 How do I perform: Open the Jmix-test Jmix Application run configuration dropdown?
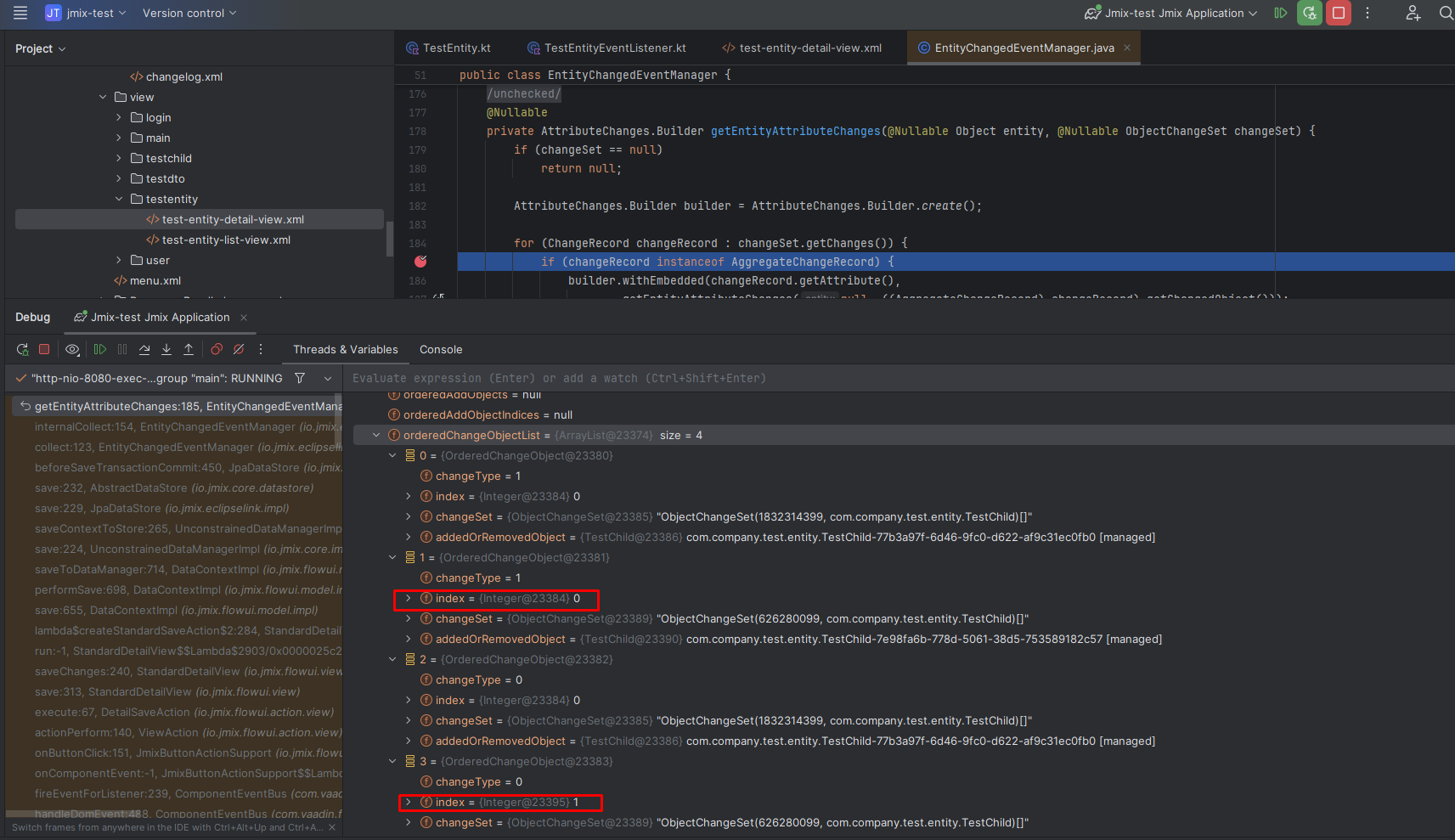[x=1170, y=13]
